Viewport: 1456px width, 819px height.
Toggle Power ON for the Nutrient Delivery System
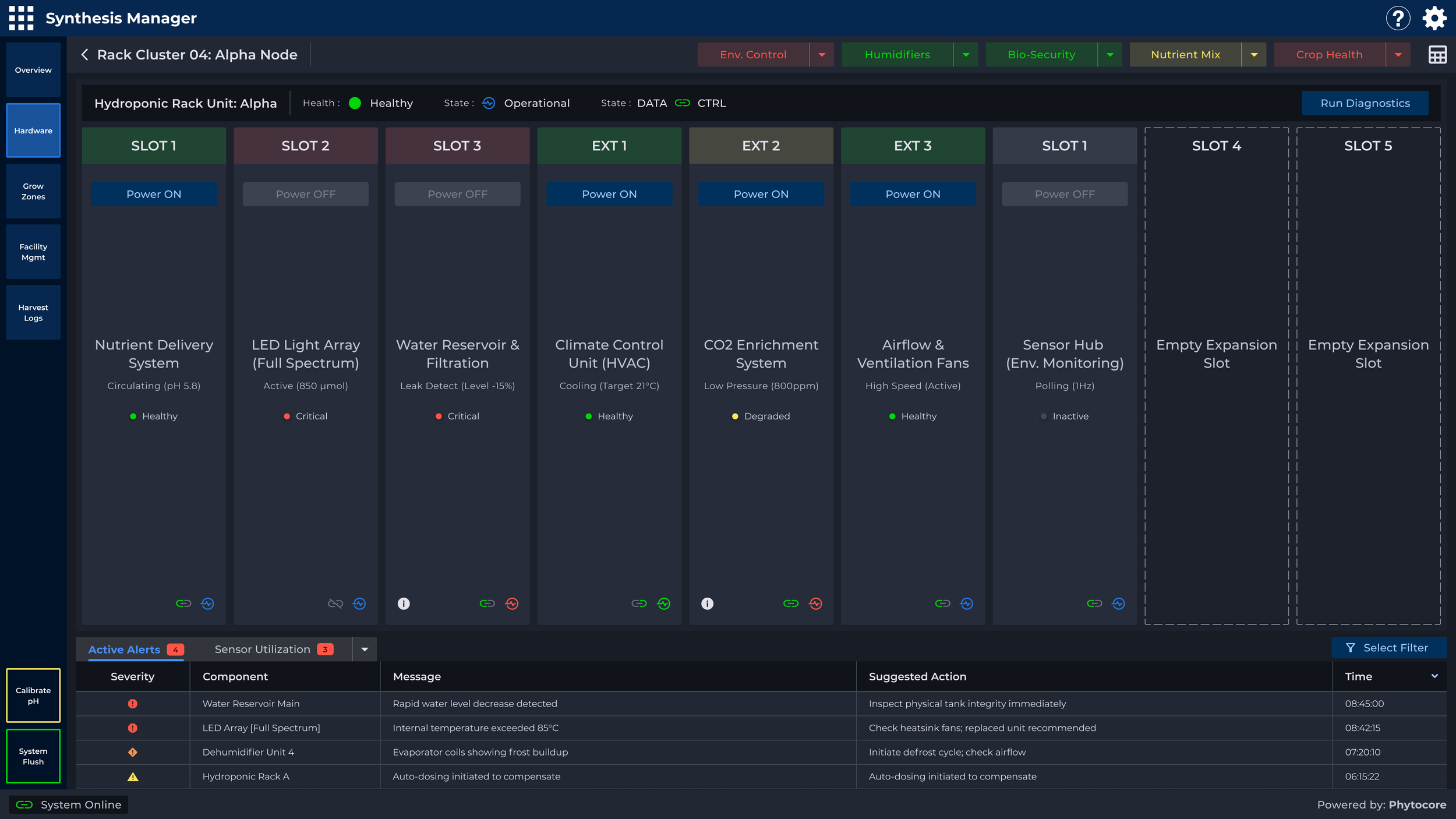point(153,194)
